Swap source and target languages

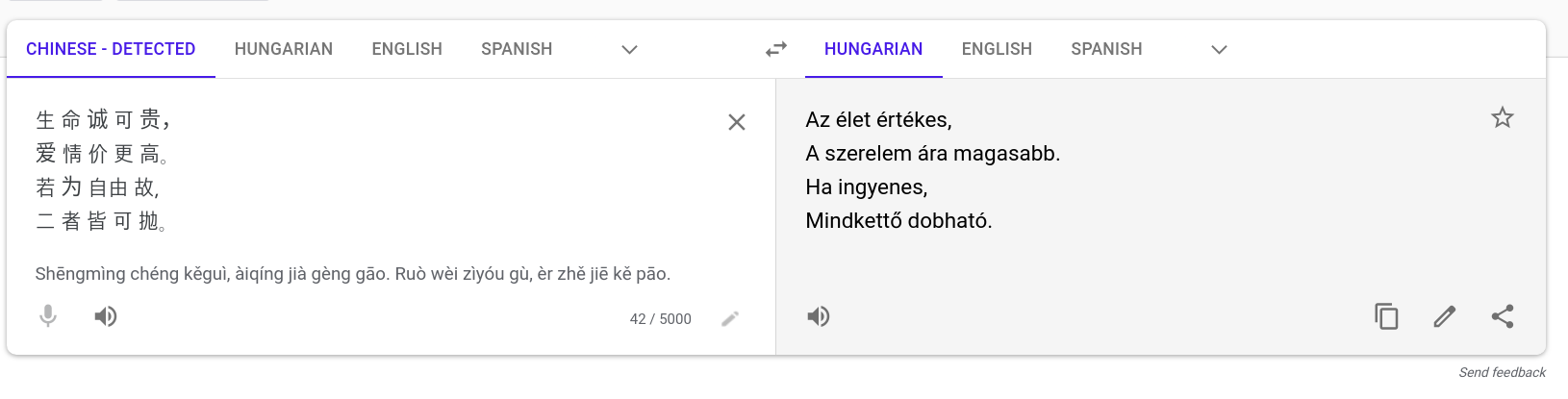pos(776,49)
